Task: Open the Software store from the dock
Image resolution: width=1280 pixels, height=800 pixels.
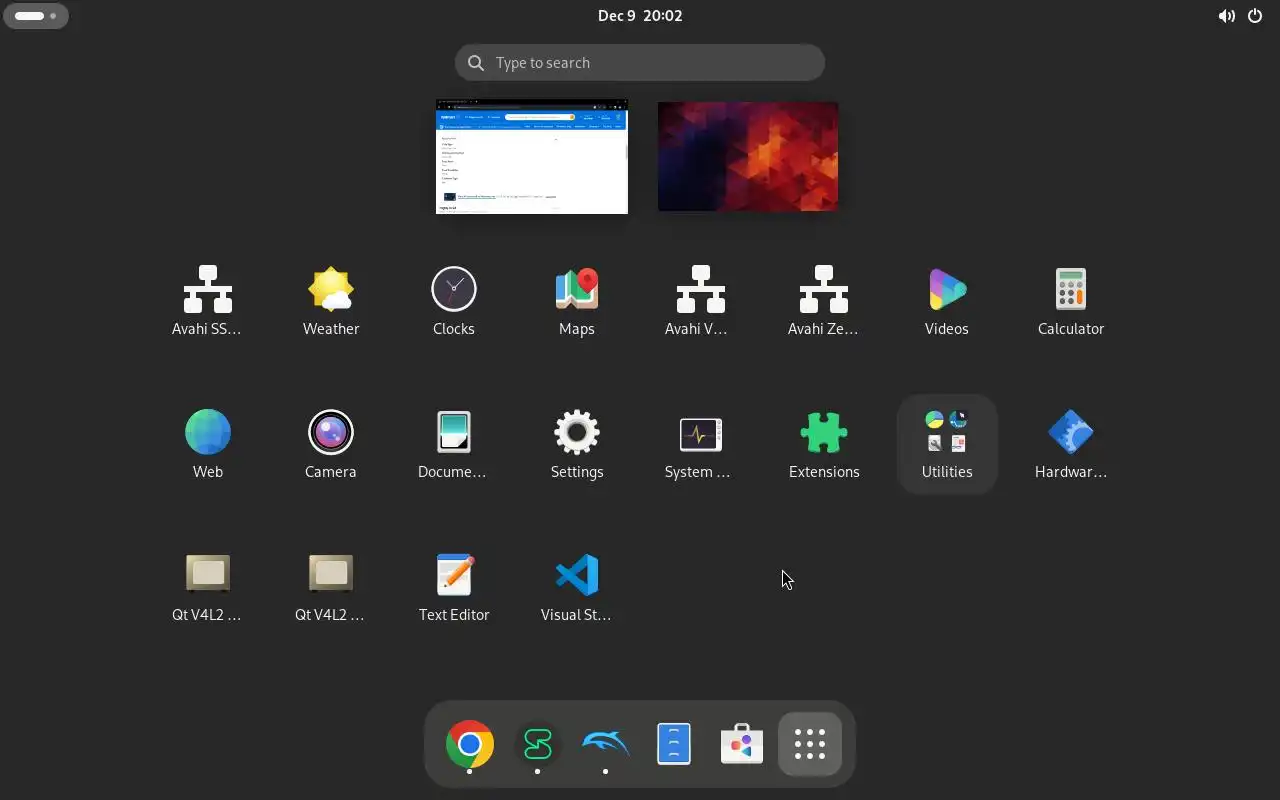Action: pos(742,744)
